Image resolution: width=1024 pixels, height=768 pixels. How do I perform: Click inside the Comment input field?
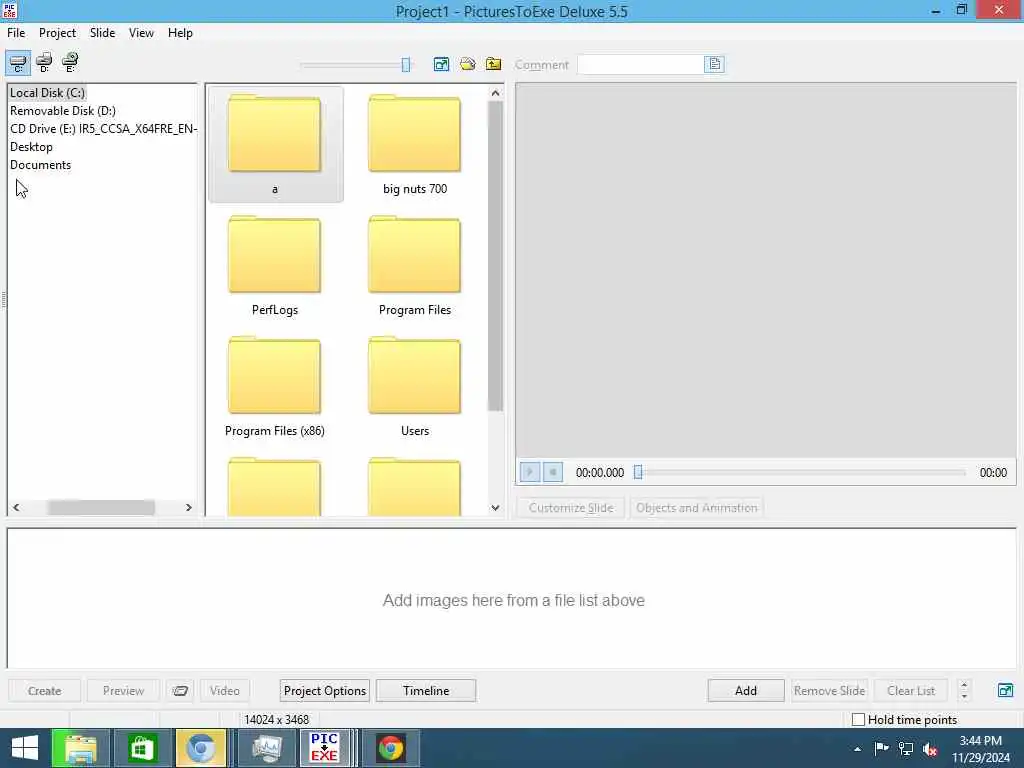(x=641, y=64)
